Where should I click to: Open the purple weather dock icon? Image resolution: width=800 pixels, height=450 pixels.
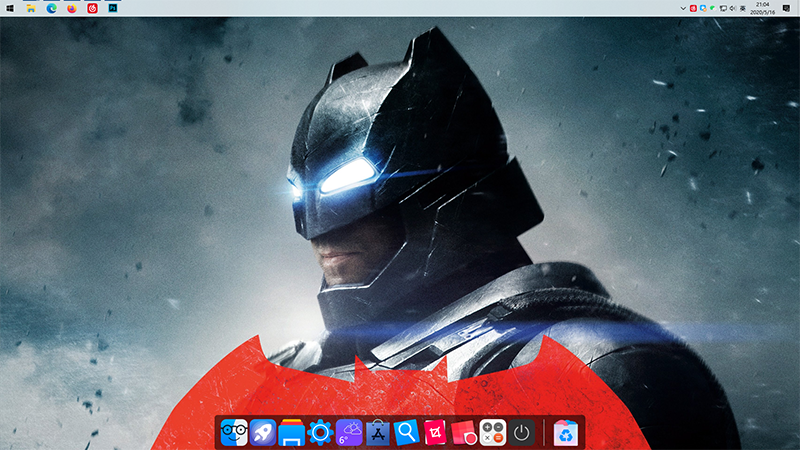click(x=349, y=432)
